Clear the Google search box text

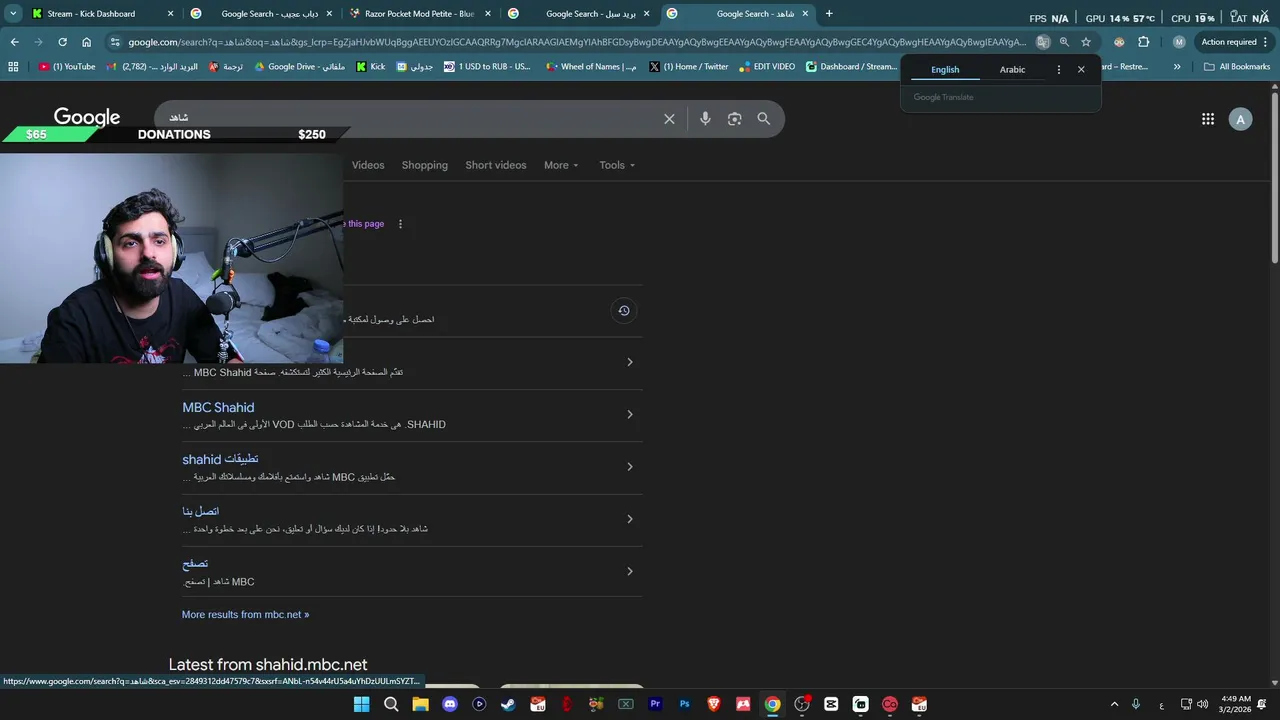point(669,119)
